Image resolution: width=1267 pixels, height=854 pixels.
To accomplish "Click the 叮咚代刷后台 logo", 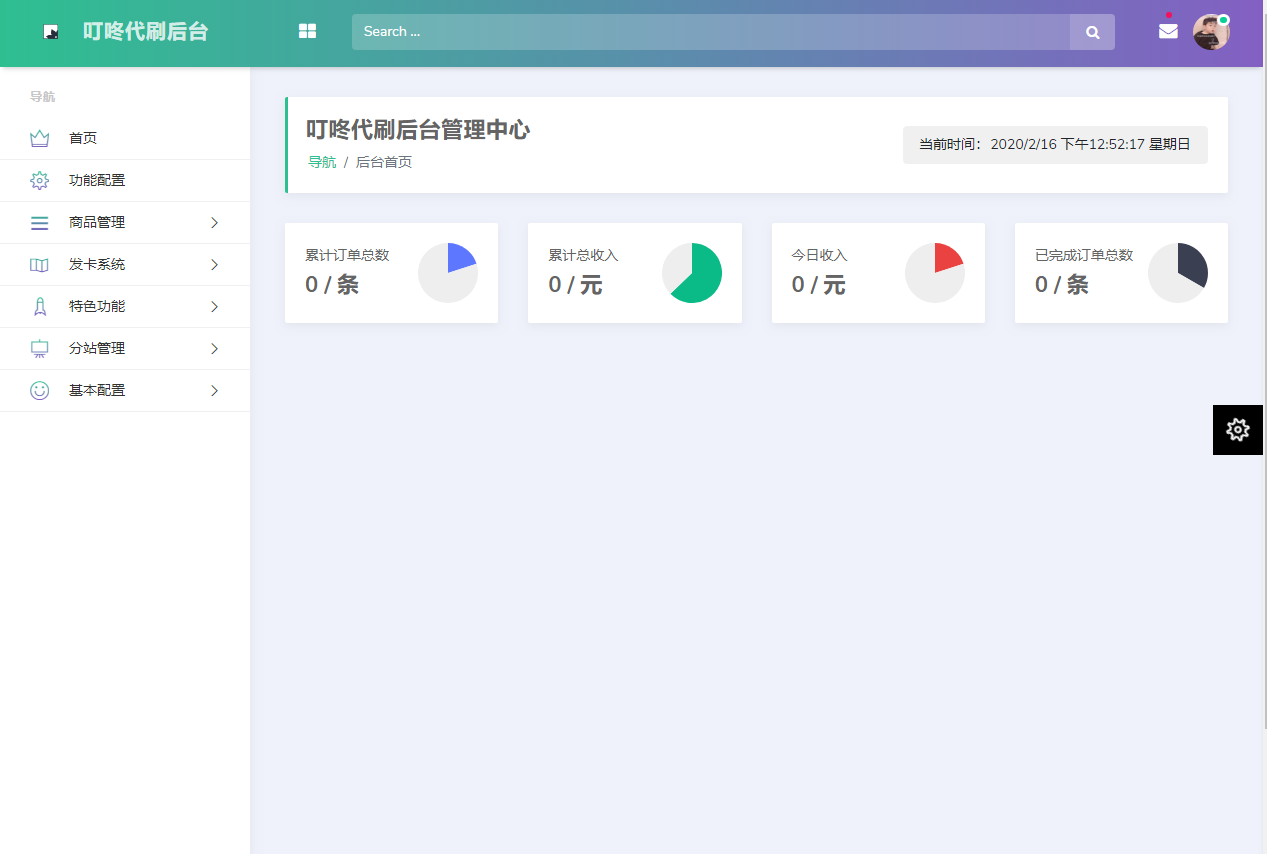I will 144,31.
